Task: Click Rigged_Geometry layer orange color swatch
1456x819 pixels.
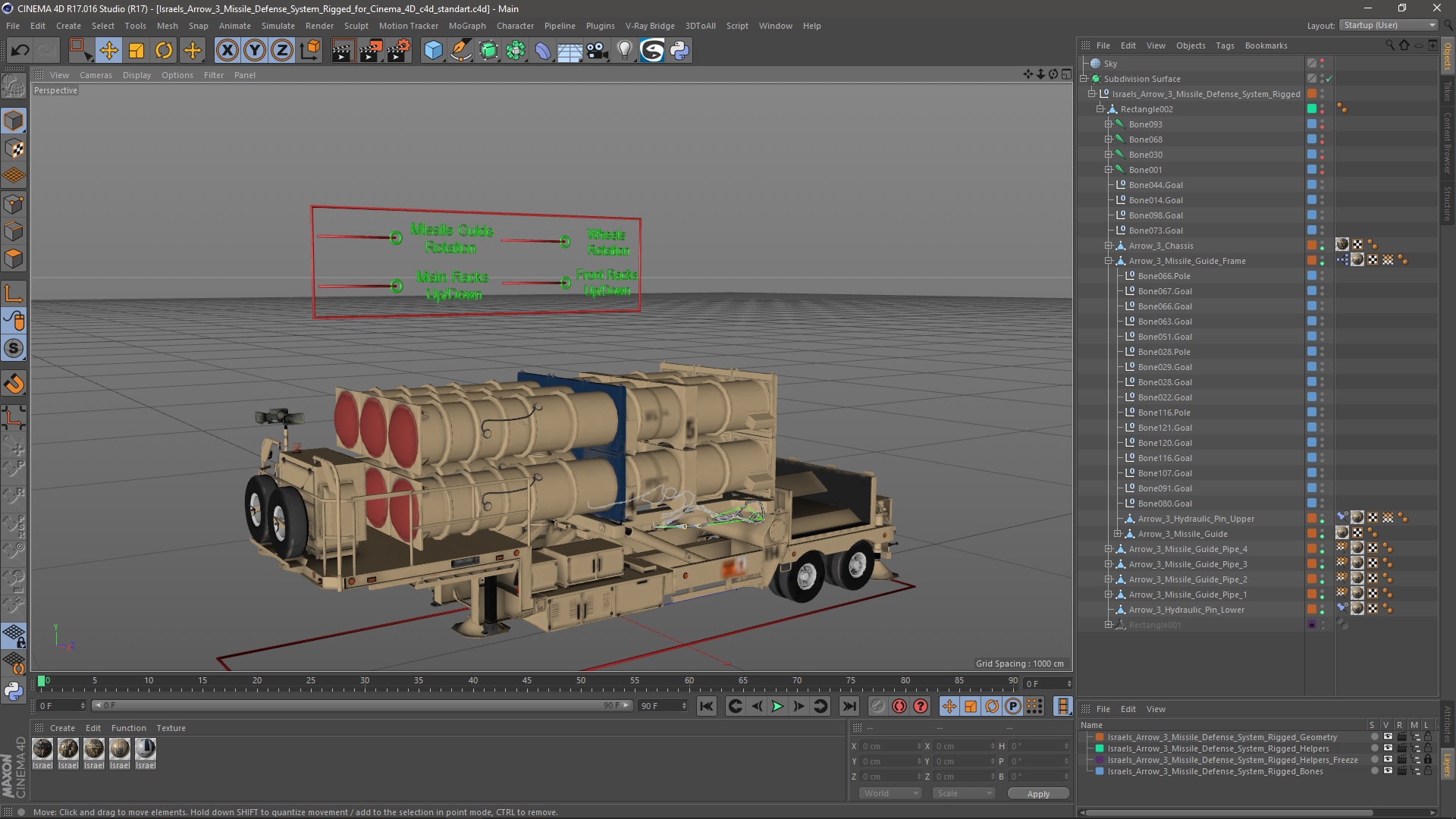Action: click(1100, 737)
